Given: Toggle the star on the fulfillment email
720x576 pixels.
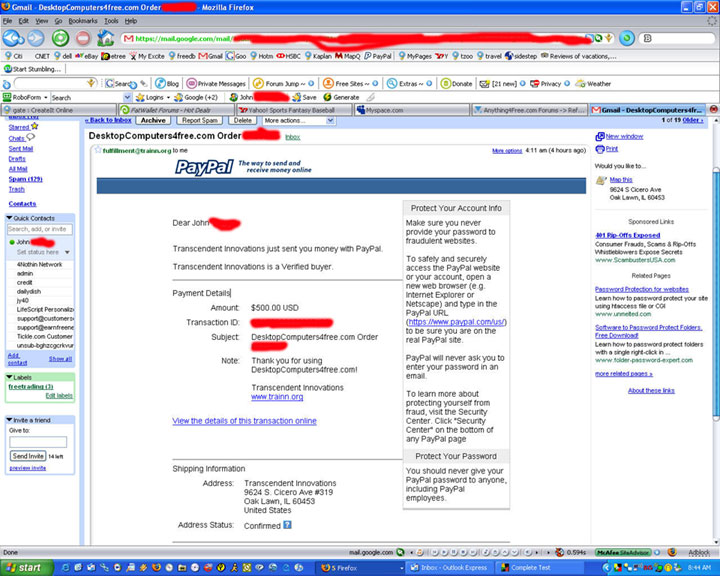Looking at the screenshot, I should (97, 150).
